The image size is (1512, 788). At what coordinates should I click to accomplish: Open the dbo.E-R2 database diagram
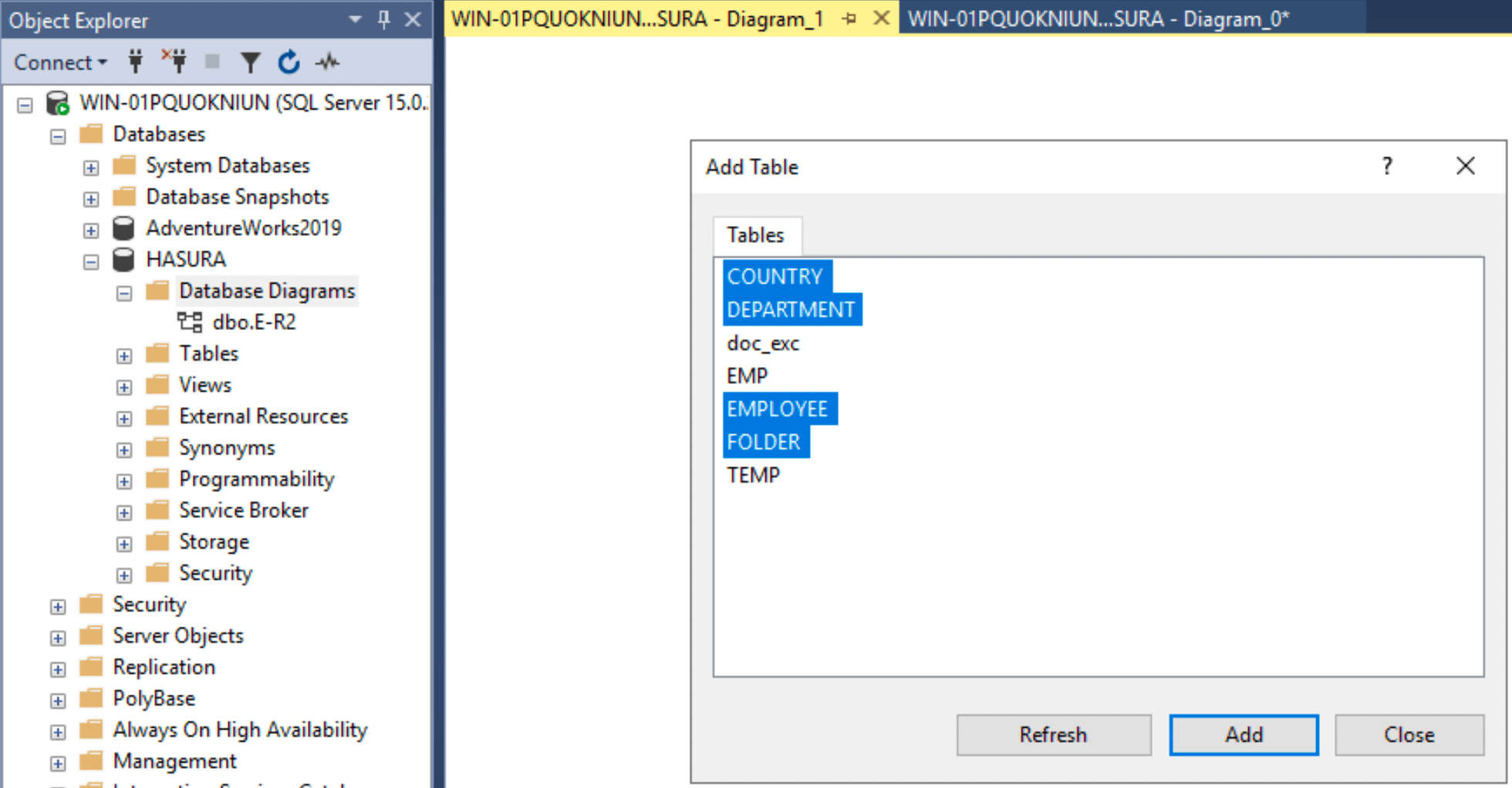pos(255,322)
